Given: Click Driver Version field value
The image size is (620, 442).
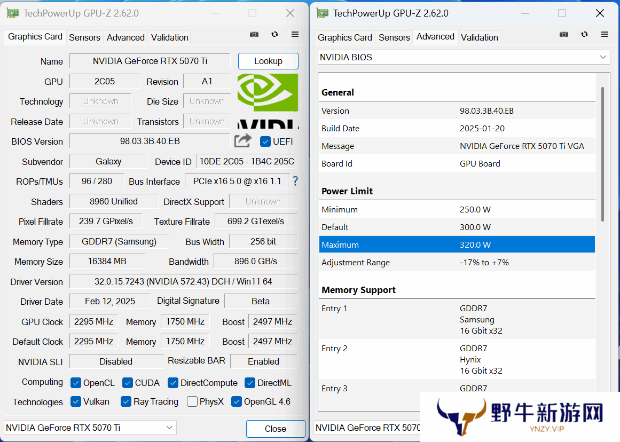Looking at the screenshot, I should pyautogui.click(x=183, y=281).
